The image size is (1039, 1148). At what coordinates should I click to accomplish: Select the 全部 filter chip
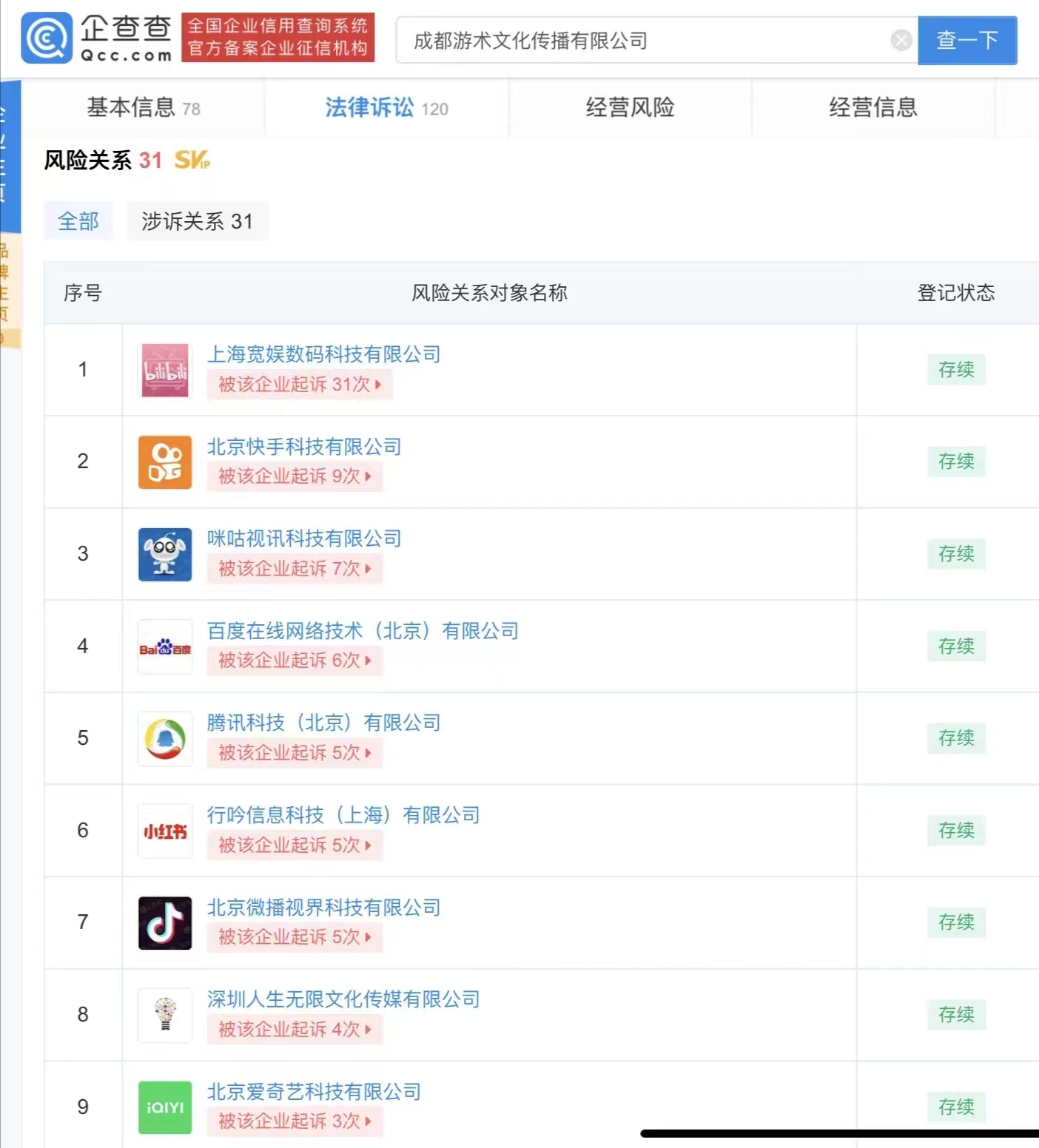click(x=78, y=221)
